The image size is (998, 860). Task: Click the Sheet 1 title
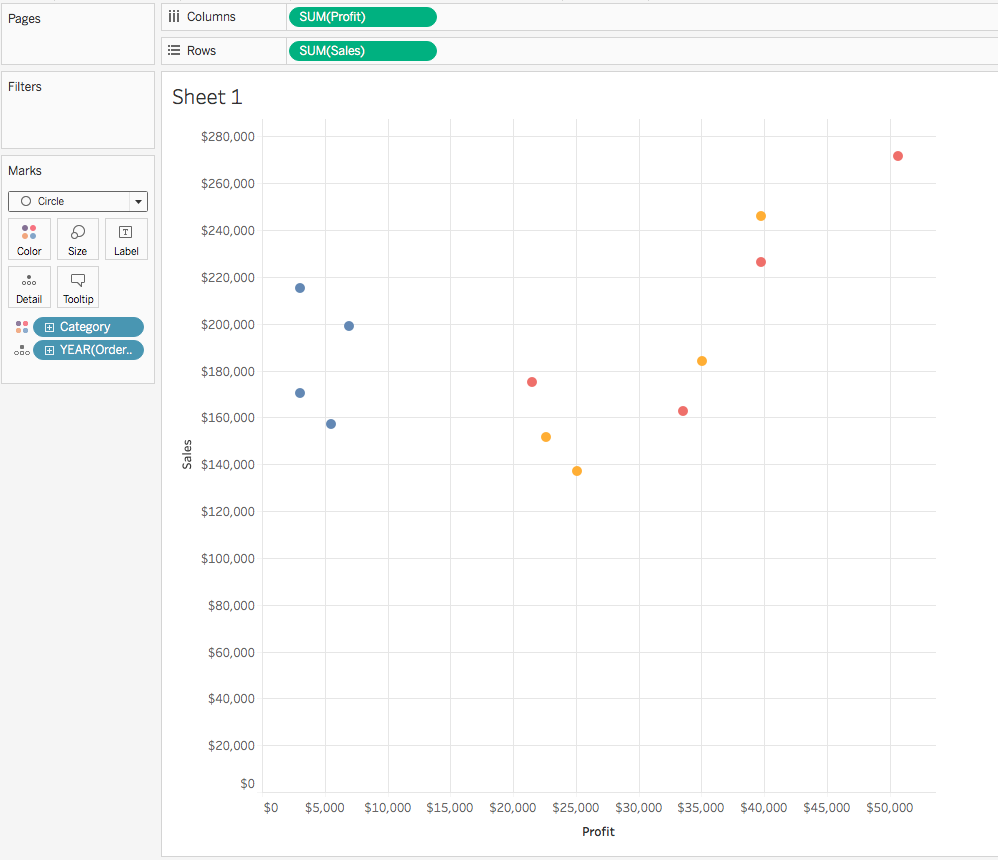point(207,96)
